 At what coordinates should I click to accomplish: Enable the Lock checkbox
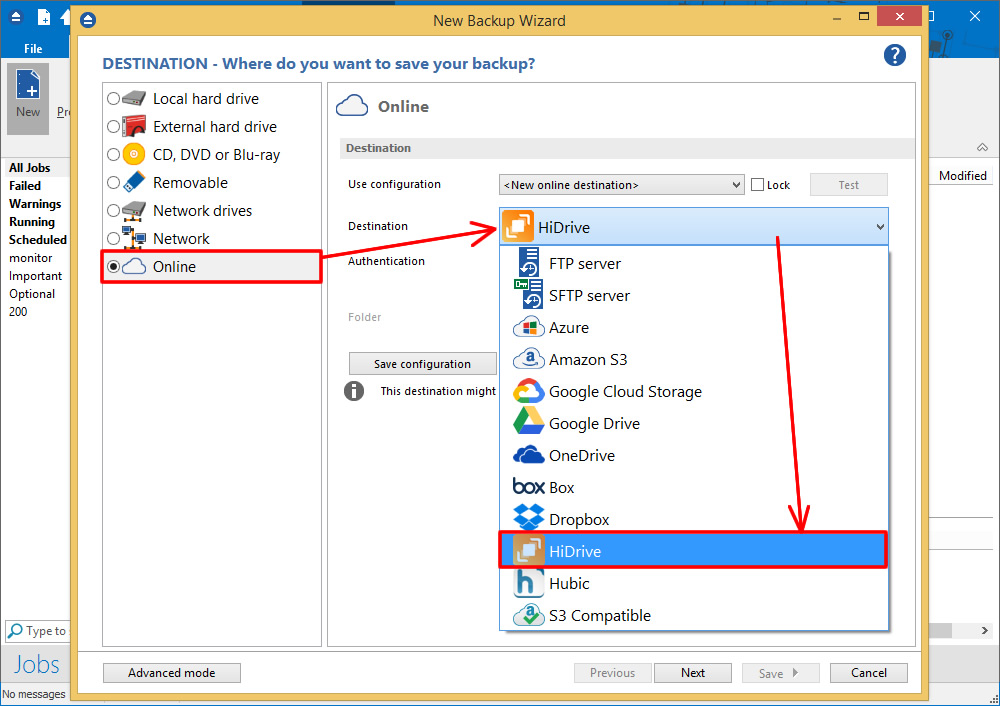pyautogui.click(x=757, y=185)
